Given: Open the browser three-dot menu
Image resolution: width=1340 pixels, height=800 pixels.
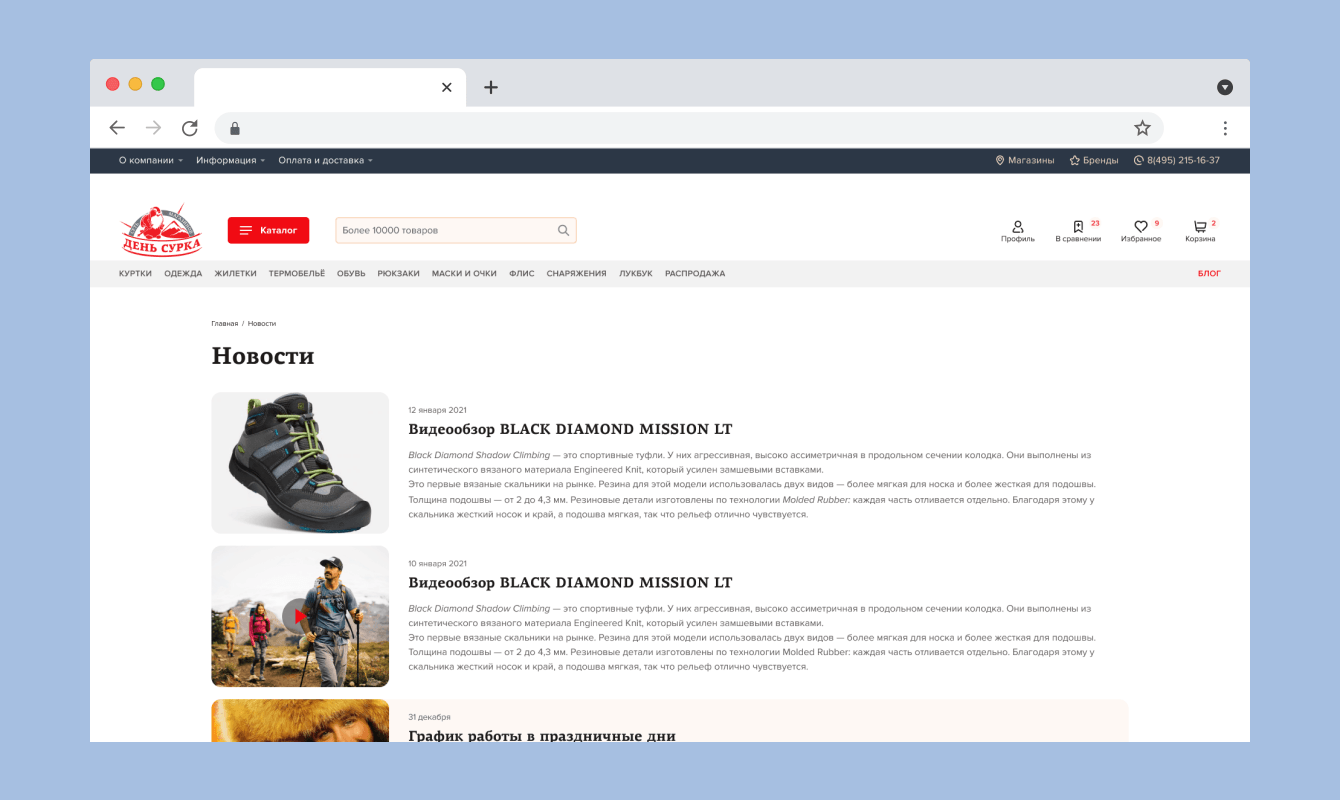Looking at the screenshot, I should tap(1225, 128).
